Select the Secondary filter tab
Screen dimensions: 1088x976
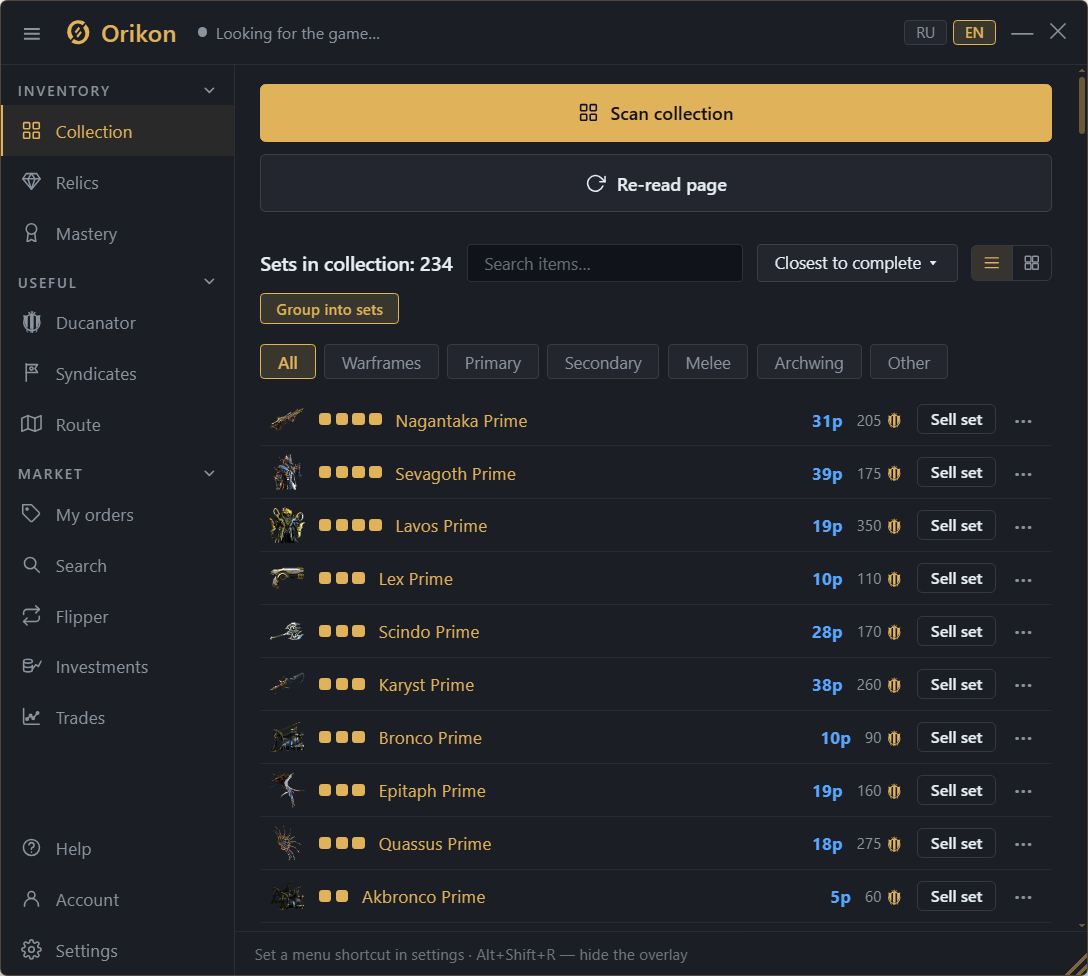(x=603, y=362)
